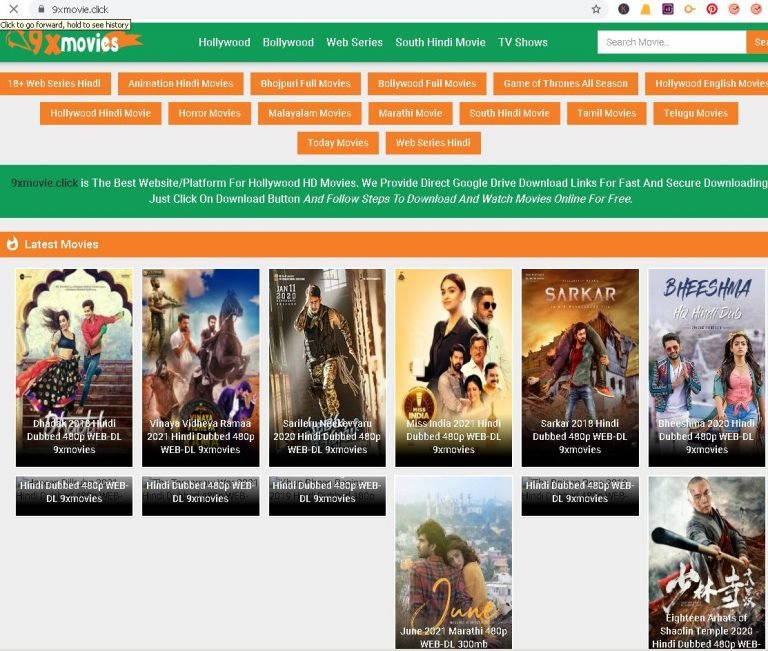The image size is (768, 651).
Task: Select the orange South Hindi Movie button
Action: pos(509,113)
